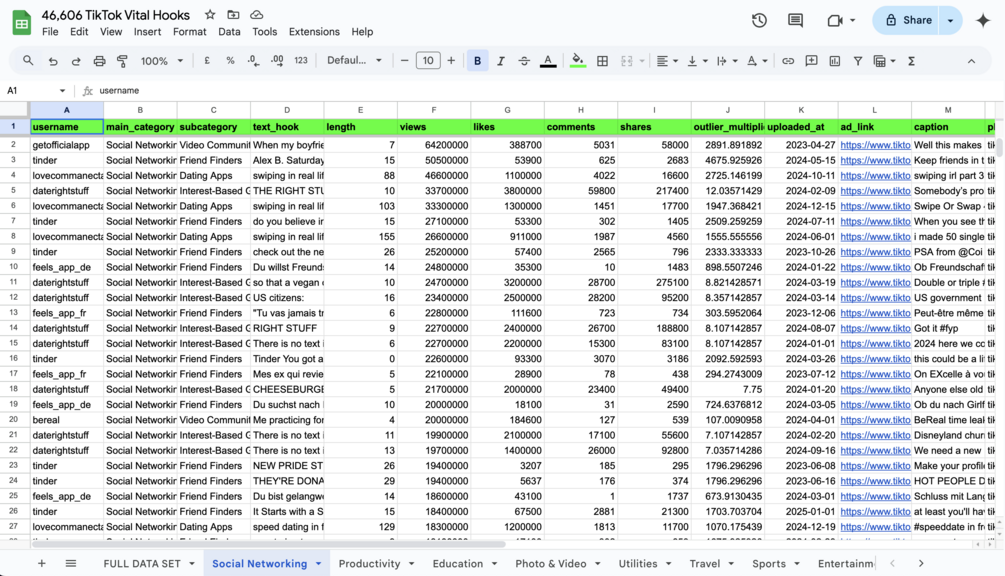1005x576 pixels.
Task: Open the fill color picker
Action: click(x=577, y=61)
